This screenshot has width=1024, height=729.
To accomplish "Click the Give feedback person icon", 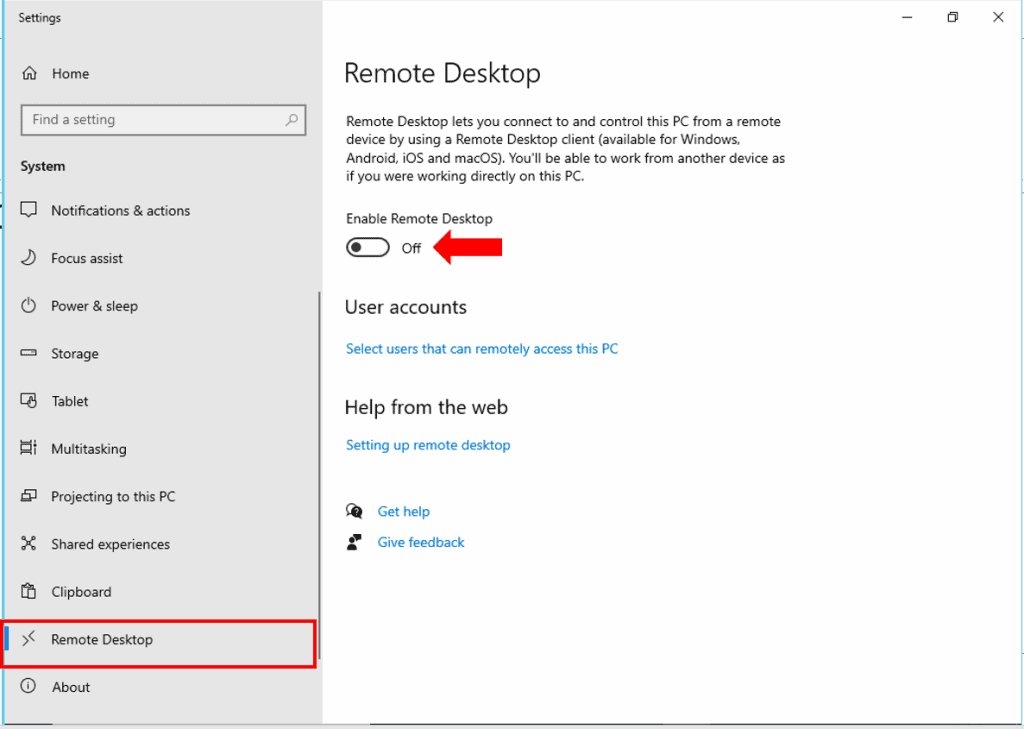I will point(355,542).
